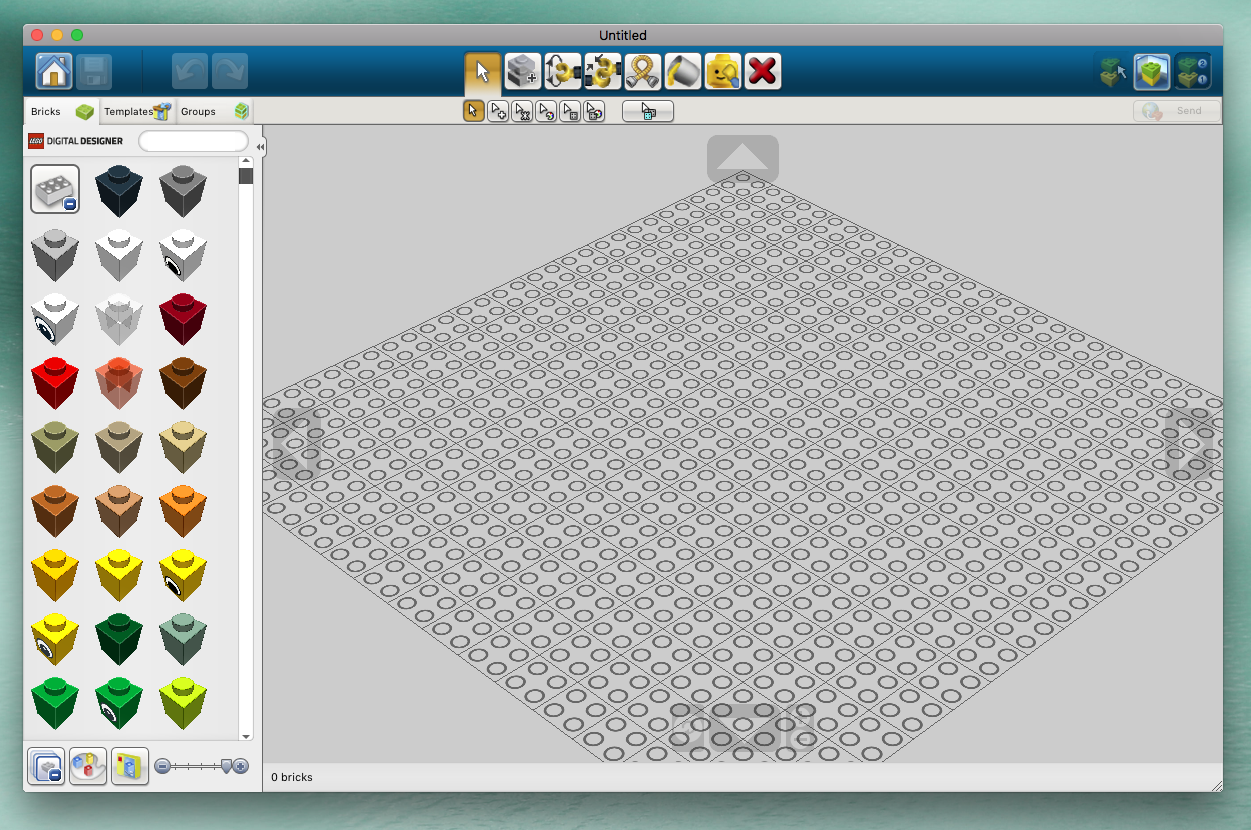Click the Invert selection button

648,111
